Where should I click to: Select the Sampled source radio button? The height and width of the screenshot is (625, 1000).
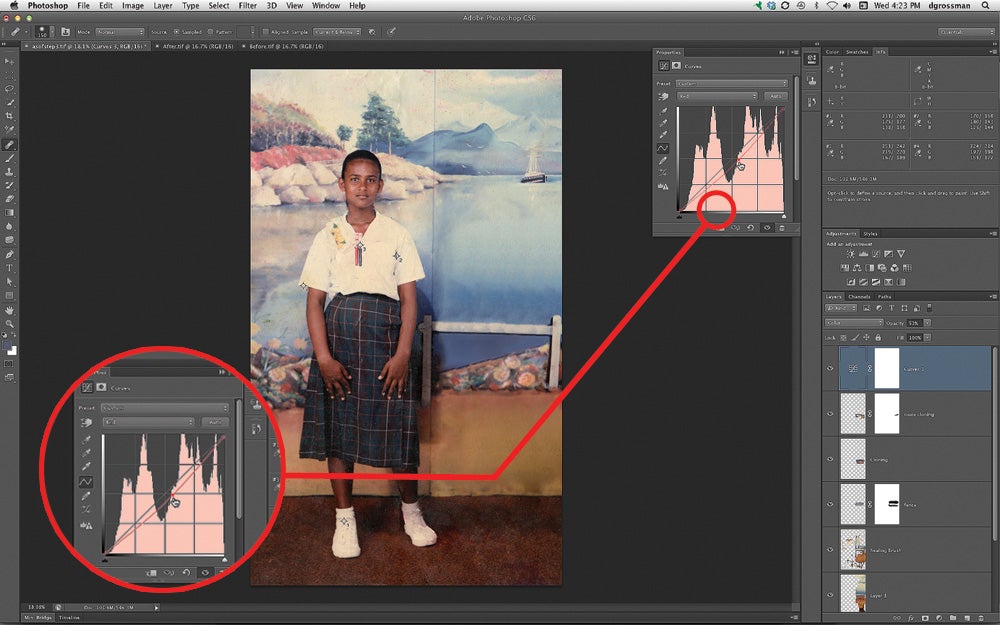pos(177,32)
